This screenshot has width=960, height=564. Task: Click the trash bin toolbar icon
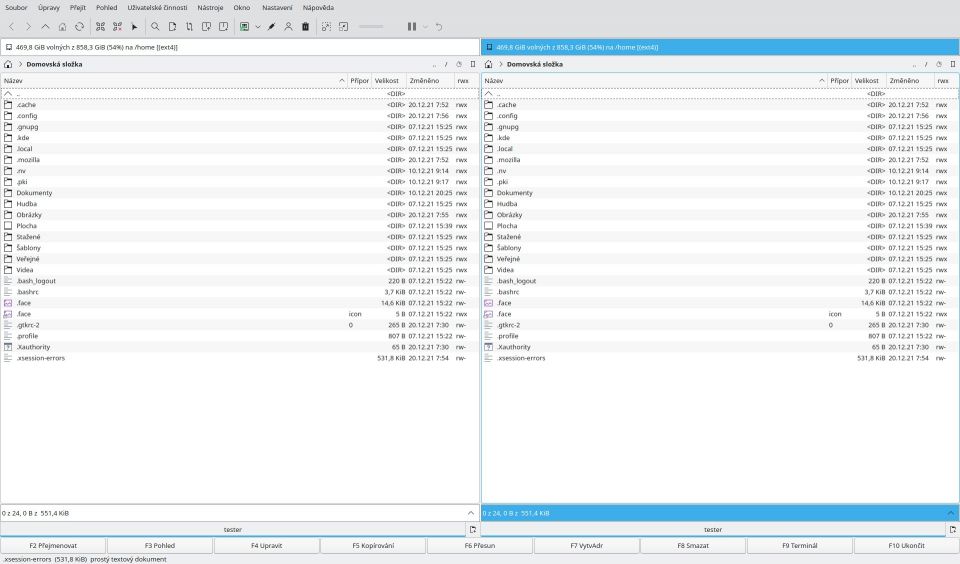(306, 27)
